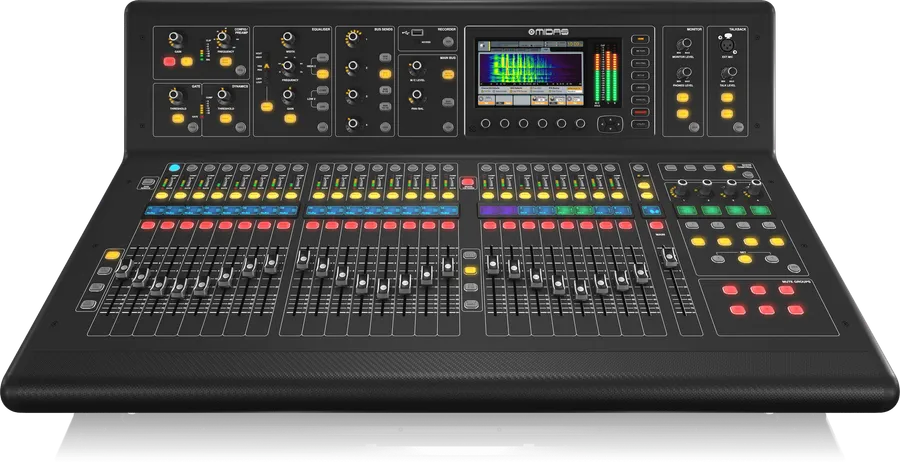Toggle the cyan select button on channel one
This screenshot has height=464, width=900.
174,168
